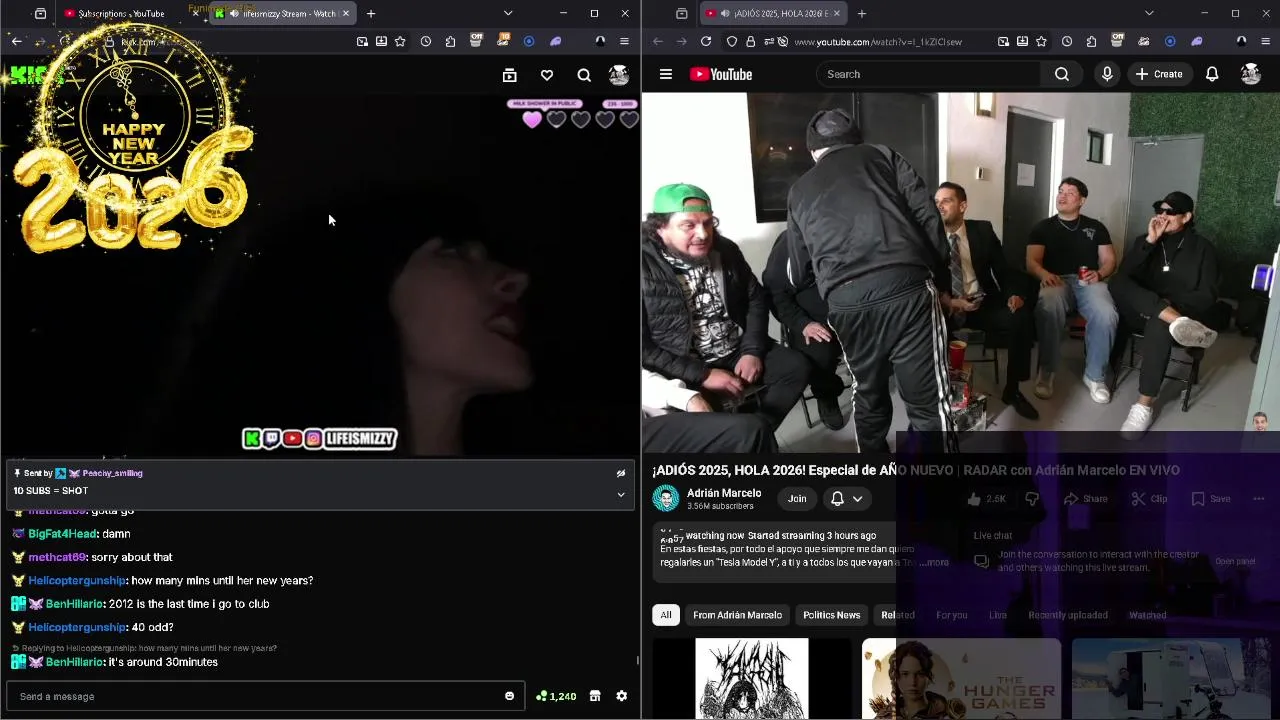Screen dimensions: 1280x720
Task: Focus the YouTube Search field
Action: pos(930,74)
